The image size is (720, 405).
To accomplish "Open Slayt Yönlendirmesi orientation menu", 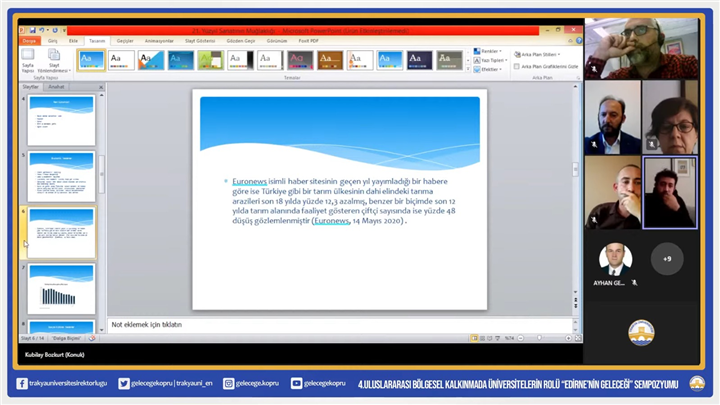I will [x=54, y=61].
